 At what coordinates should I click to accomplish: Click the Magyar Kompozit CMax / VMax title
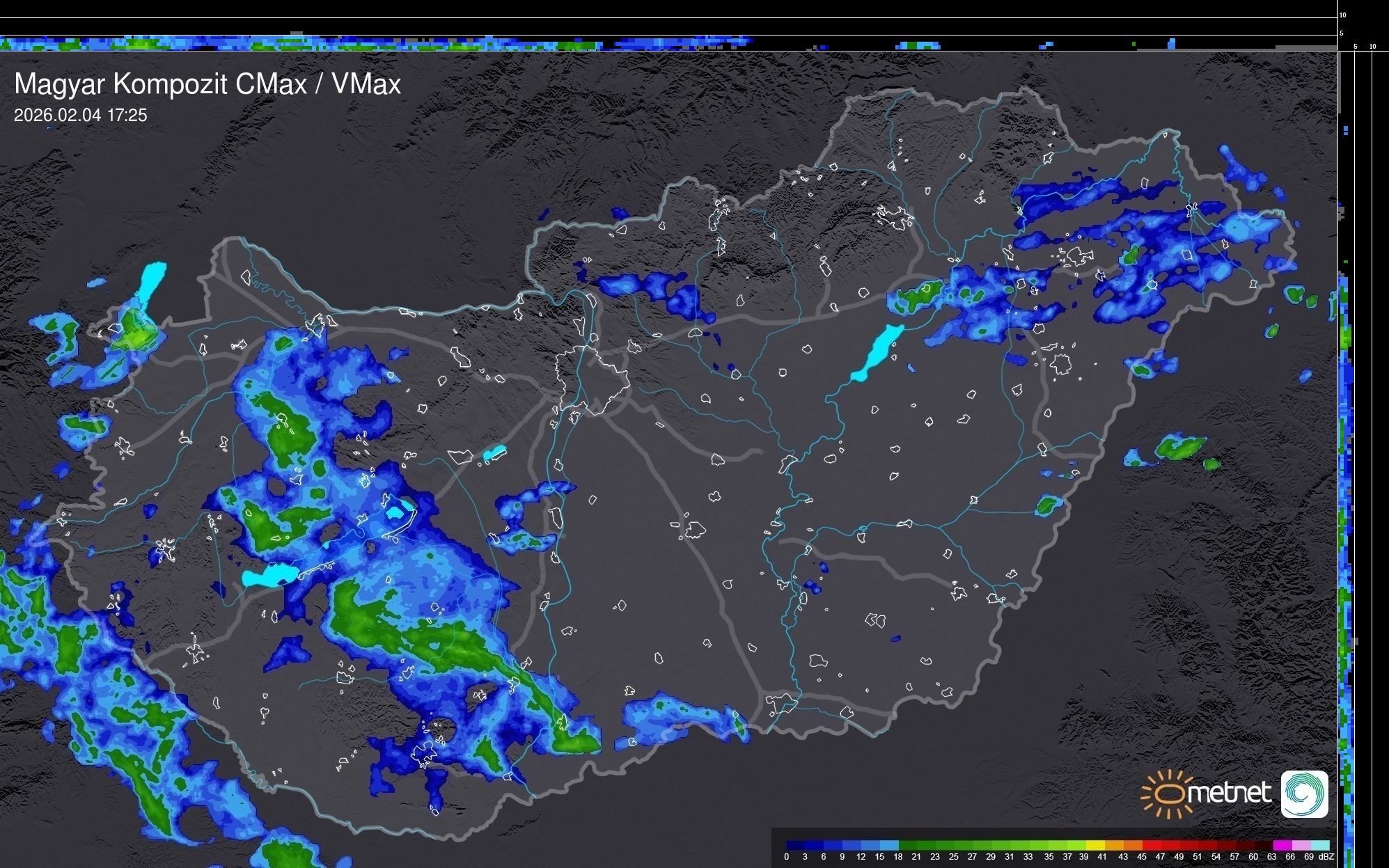pyautogui.click(x=207, y=84)
